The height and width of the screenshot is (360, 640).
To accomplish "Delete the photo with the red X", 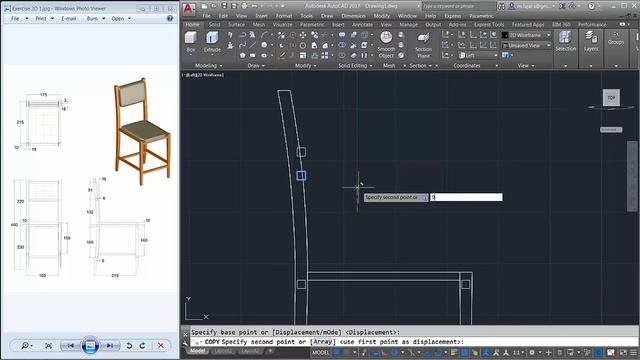I will [161, 346].
